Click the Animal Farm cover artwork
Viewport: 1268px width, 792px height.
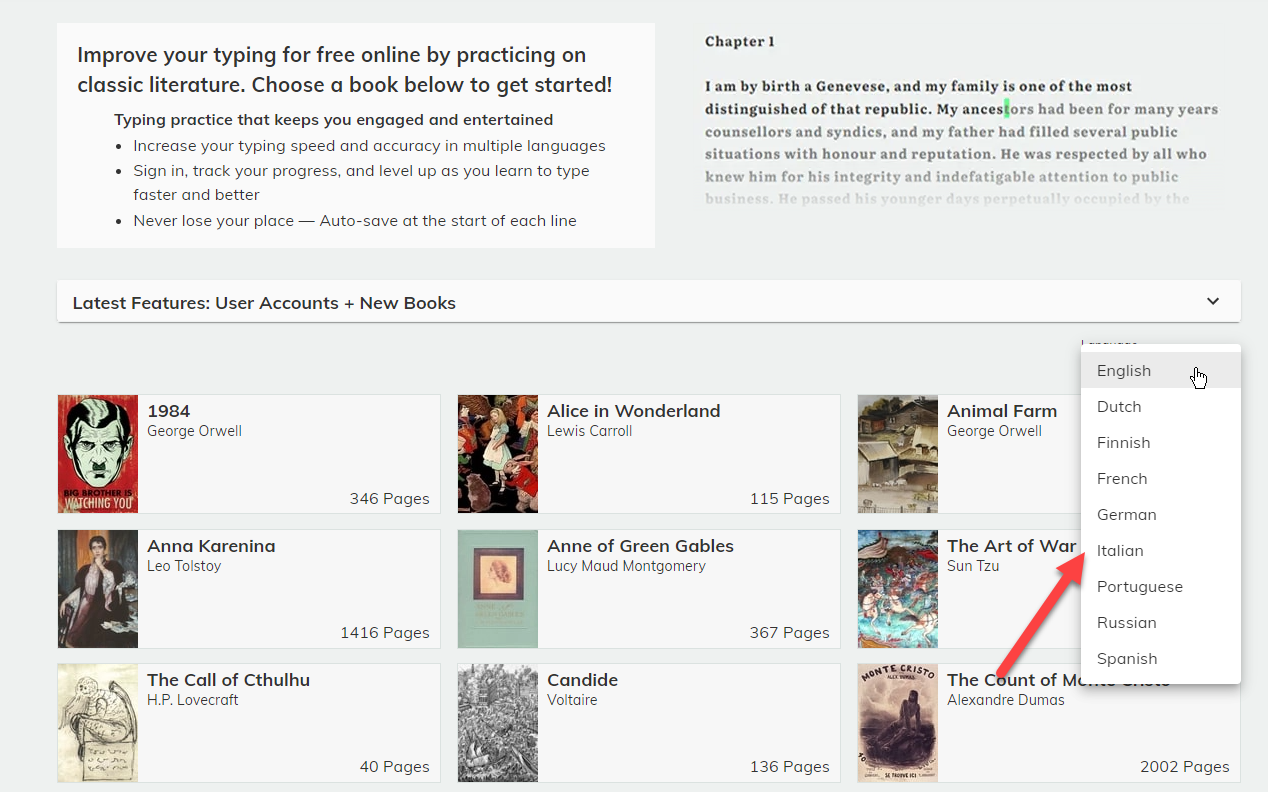click(x=898, y=454)
